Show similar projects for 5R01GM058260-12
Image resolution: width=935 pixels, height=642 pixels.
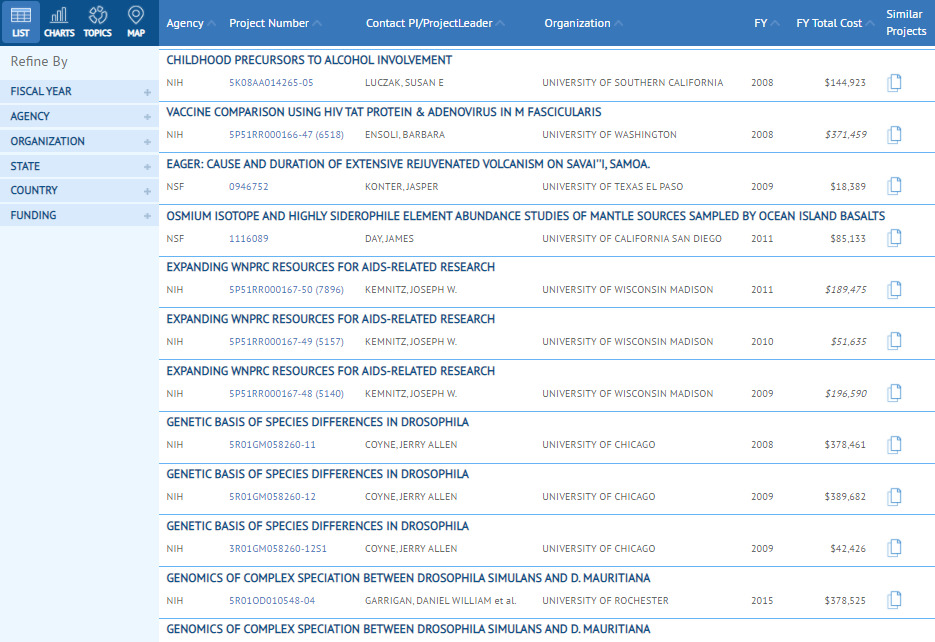[x=894, y=497]
